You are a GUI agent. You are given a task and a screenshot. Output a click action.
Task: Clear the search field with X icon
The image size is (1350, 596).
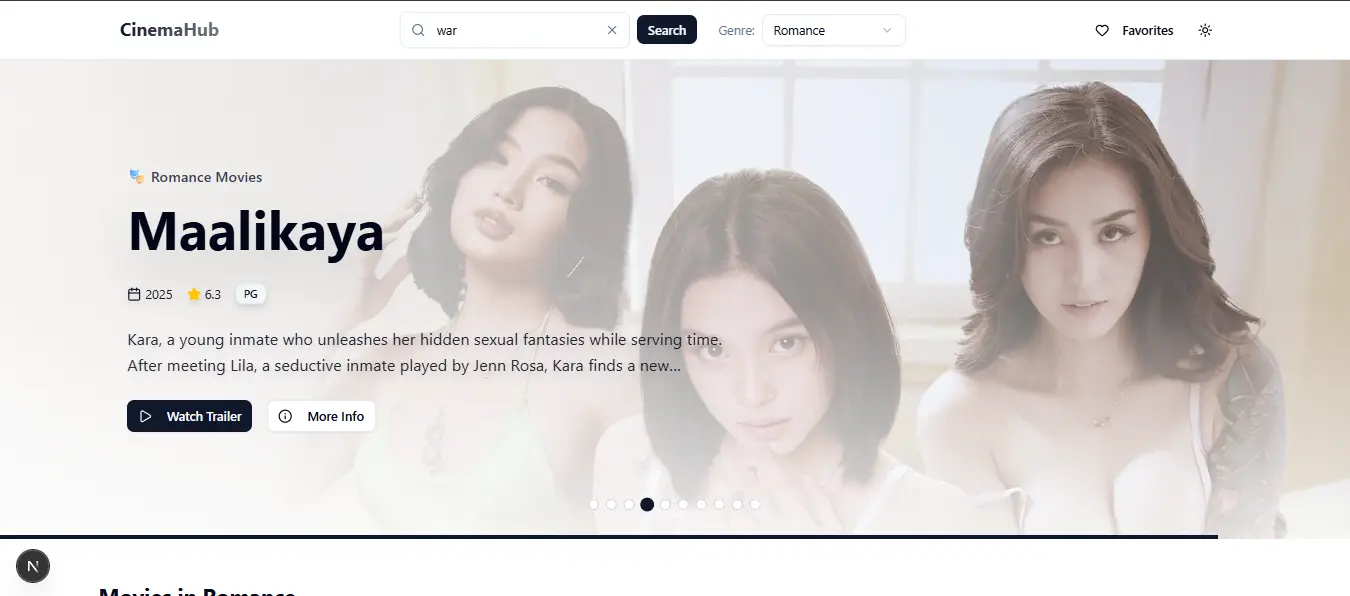click(x=612, y=31)
